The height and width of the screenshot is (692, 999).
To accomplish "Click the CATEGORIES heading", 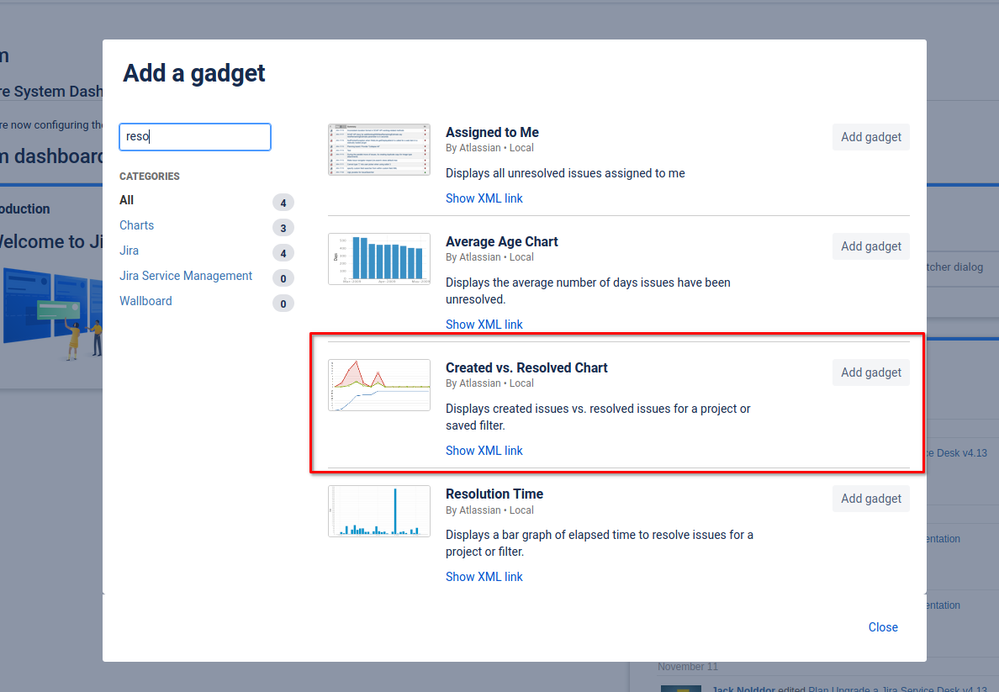I will [x=150, y=176].
